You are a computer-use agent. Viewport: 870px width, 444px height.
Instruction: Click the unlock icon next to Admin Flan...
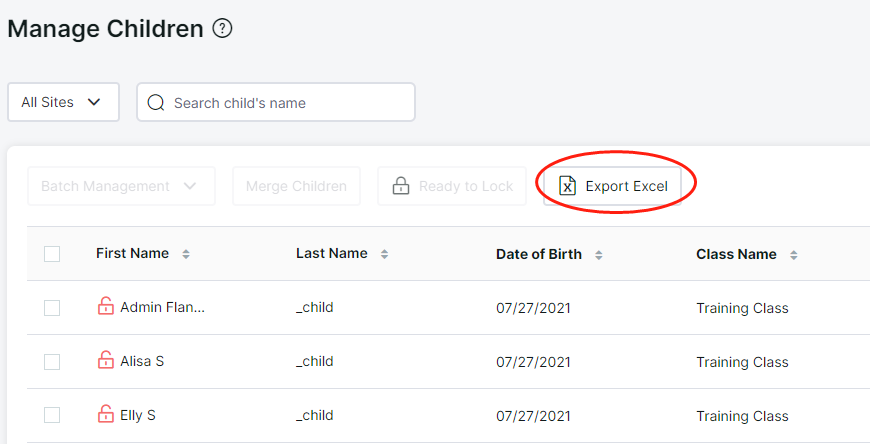pos(105,306)
